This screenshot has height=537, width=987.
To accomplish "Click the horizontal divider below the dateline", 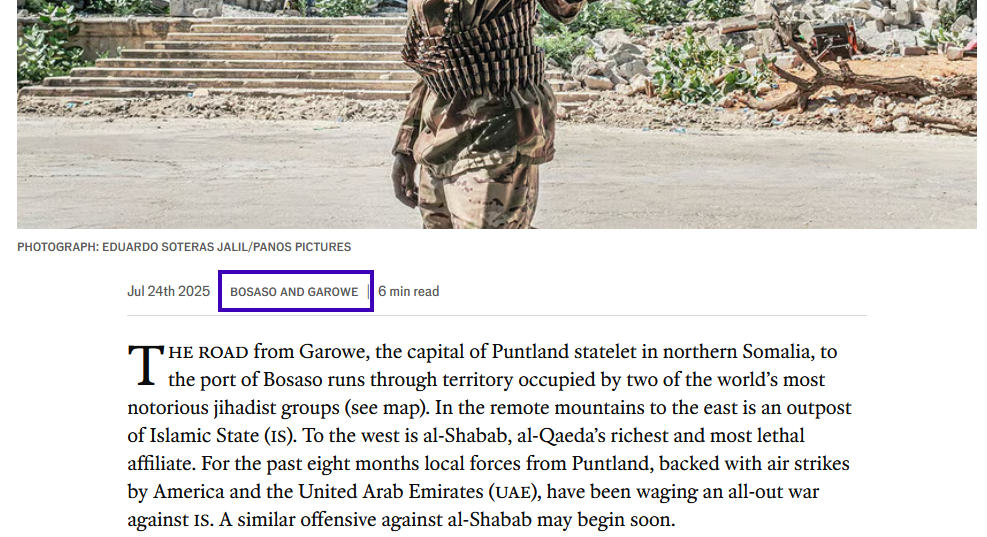I will (497, 315).
